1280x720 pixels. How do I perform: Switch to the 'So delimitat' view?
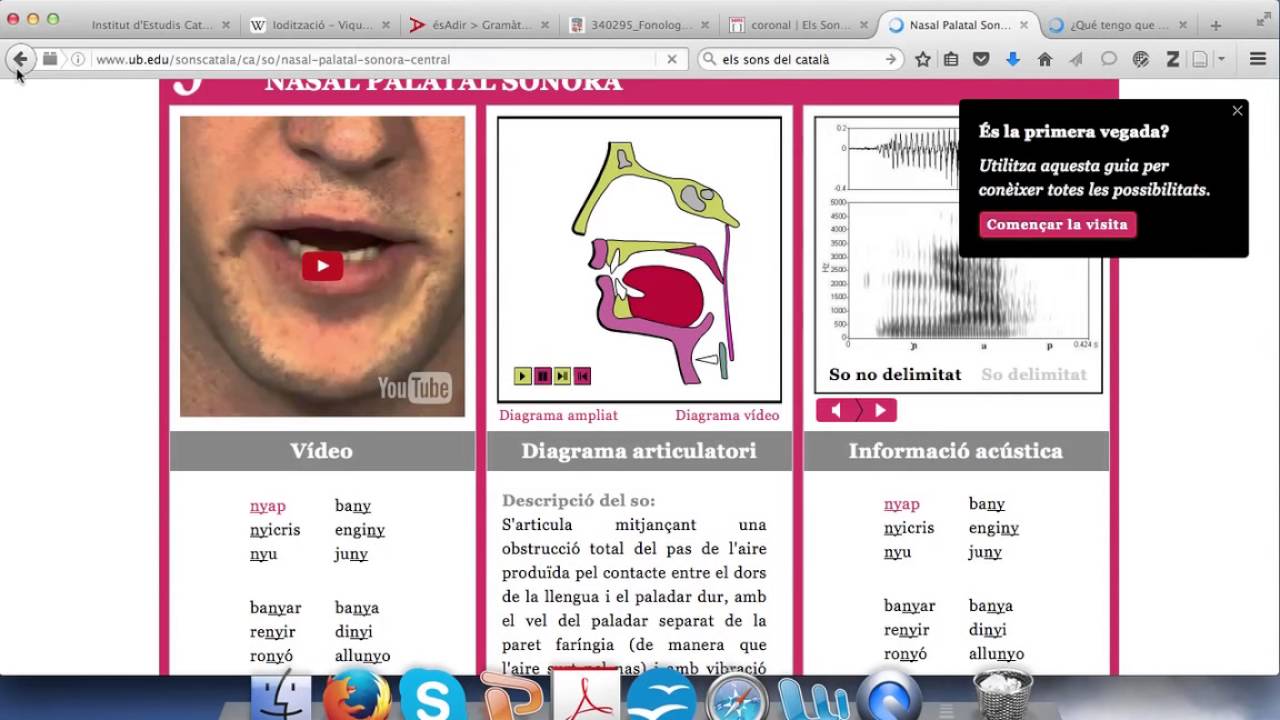(x=1034, y=374)
